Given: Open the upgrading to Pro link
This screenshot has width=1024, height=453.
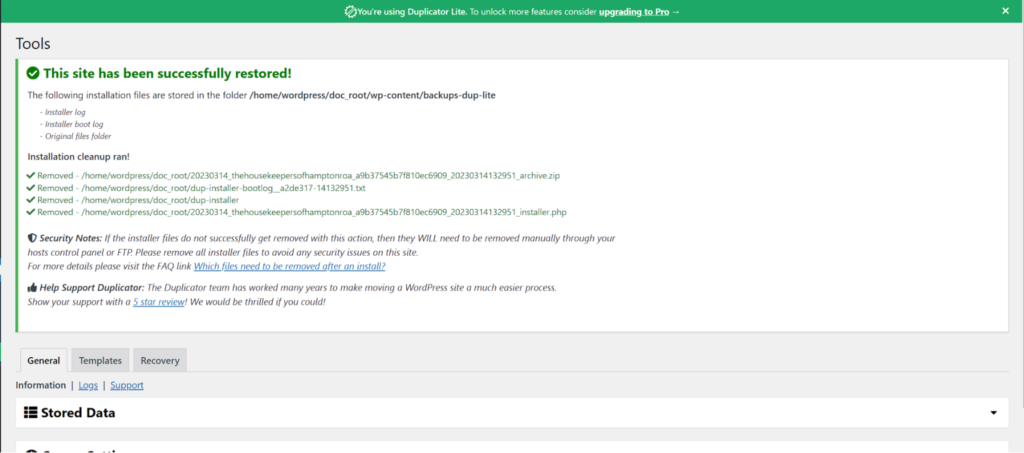Looking at the screenshot, I should (x=633, y=12).
